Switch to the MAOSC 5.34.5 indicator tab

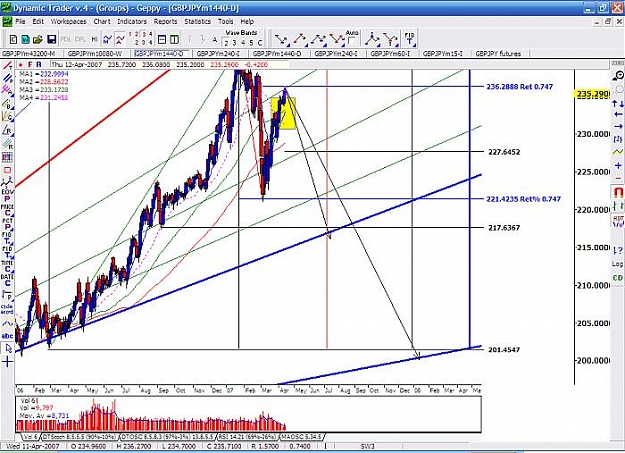(x=301, y=437)
